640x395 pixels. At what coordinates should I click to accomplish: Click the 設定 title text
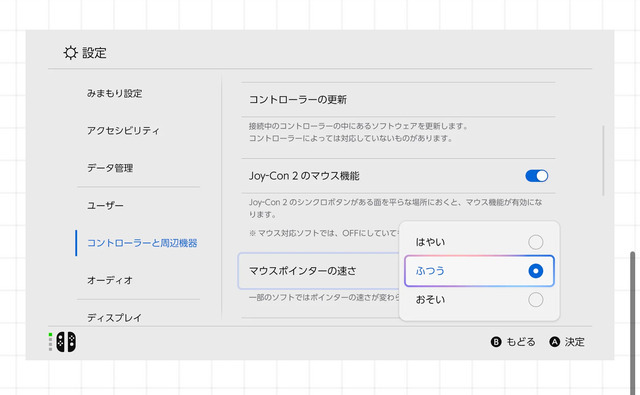point(94,53)
